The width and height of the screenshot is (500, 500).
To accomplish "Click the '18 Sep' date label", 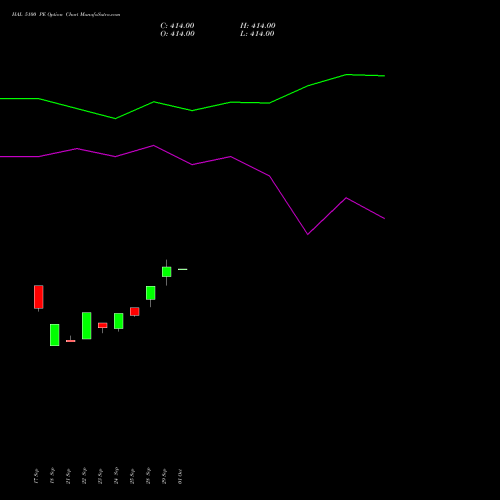I will (52, 476).
